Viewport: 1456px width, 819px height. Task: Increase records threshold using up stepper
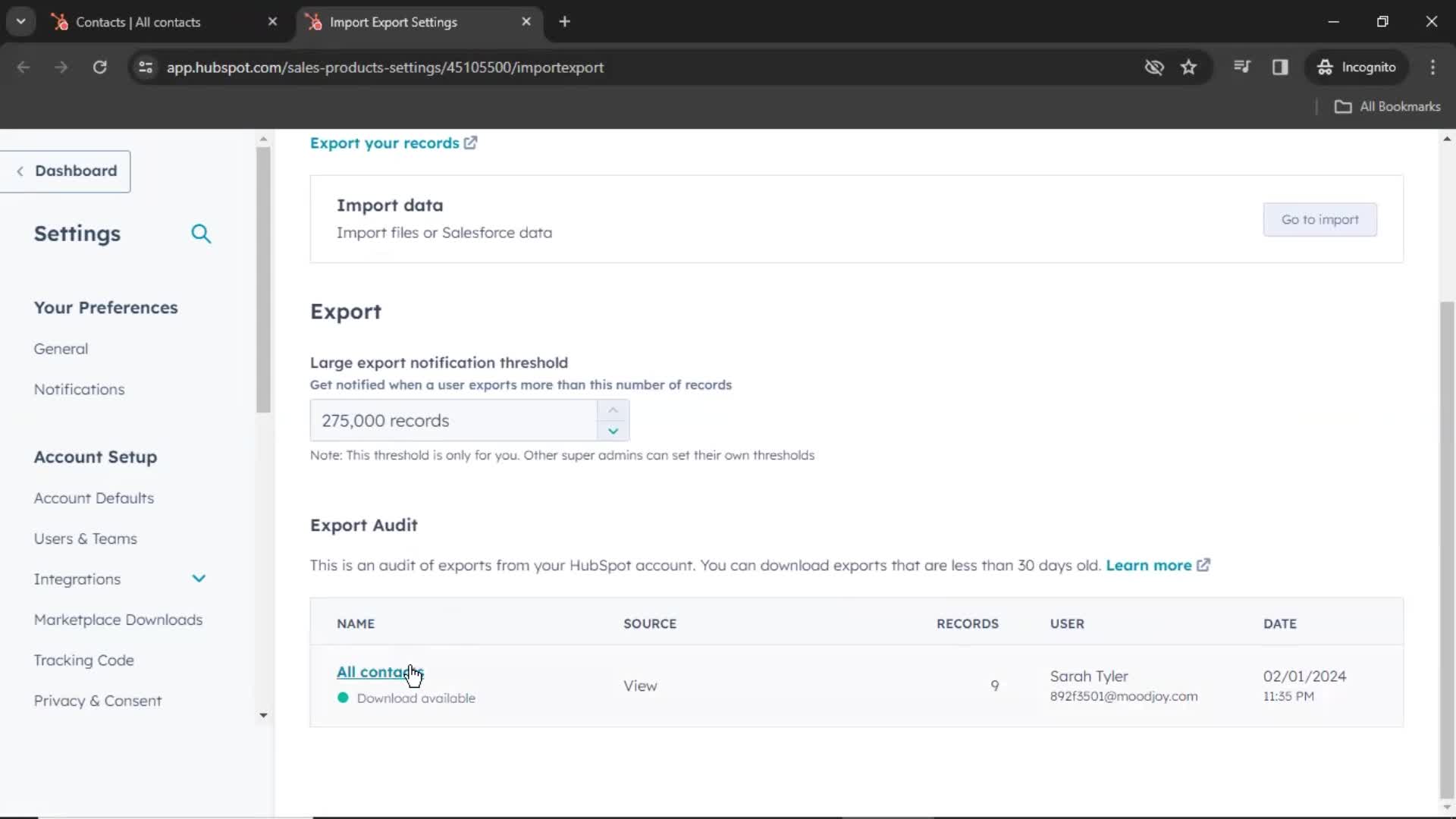point(613,409)
